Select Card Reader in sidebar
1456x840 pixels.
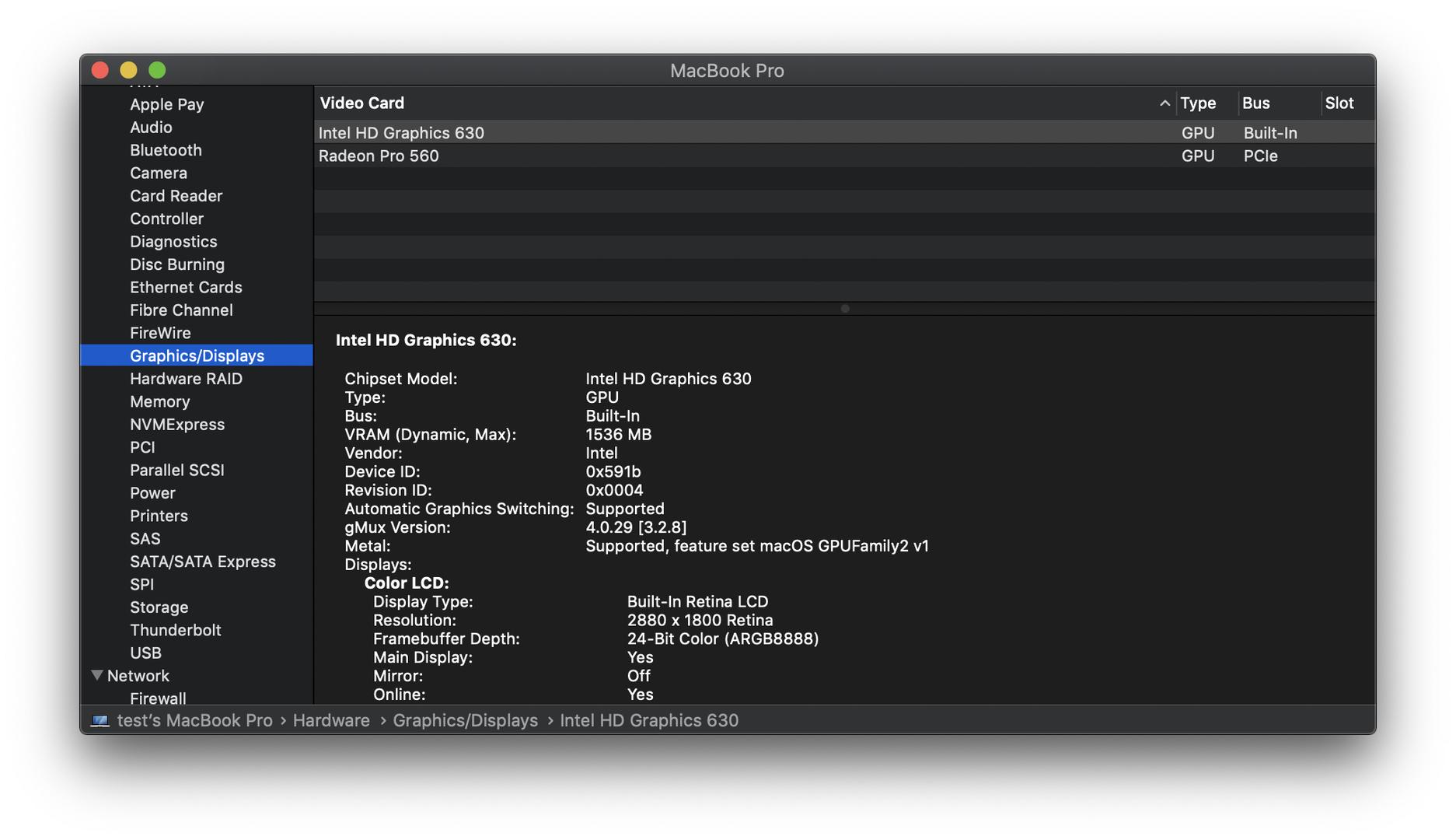tap(176, 196)
